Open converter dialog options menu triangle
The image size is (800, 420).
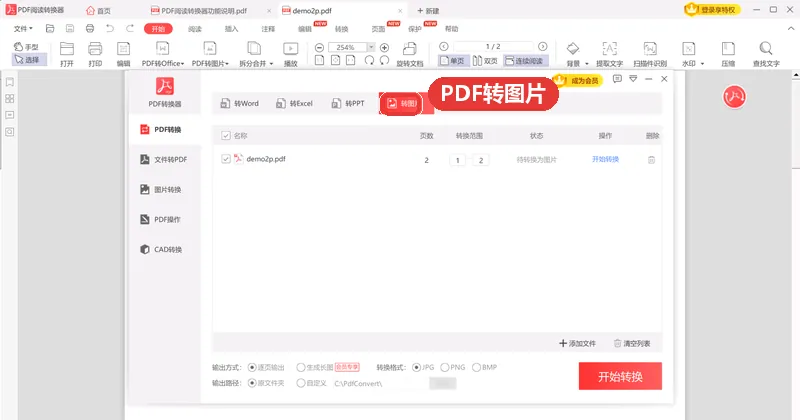[633, 79]
